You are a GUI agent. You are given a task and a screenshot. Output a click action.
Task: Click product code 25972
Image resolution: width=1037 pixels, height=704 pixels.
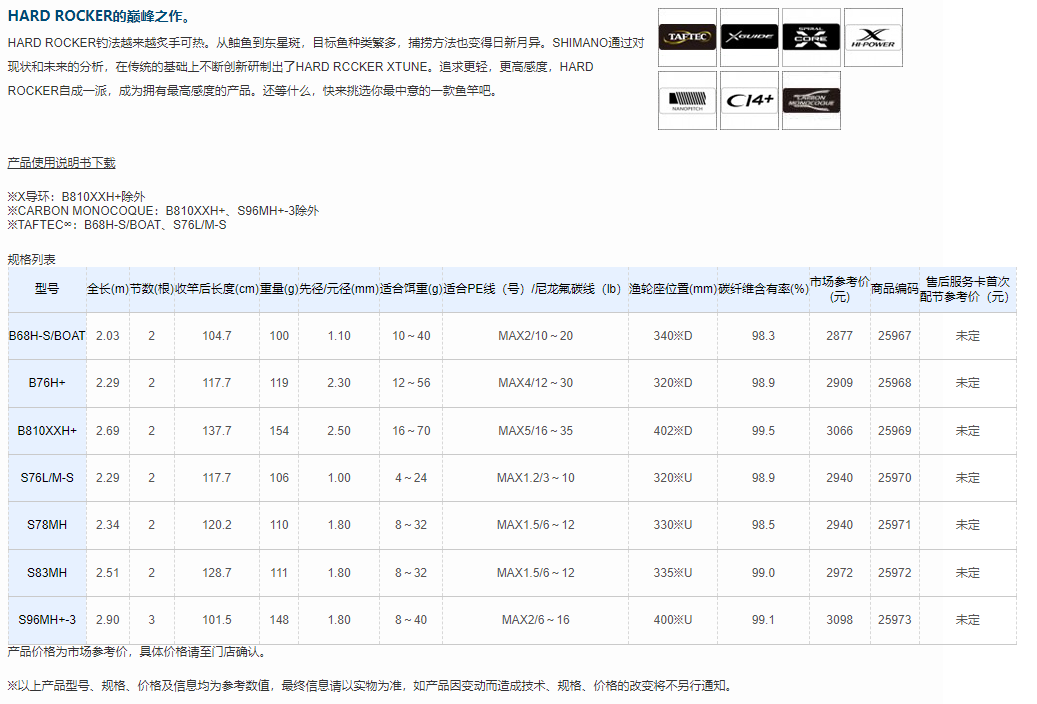pos(894,572)
